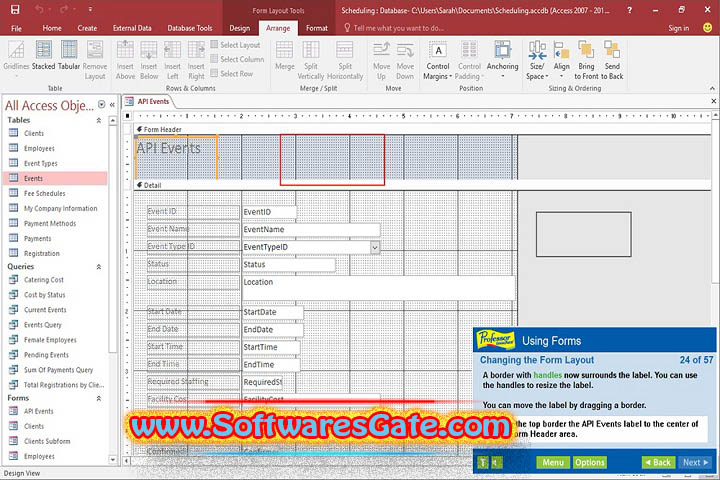This screenshot has width=720, height=480.
Task: Collapse the Forms group in navigation pane
Action: (98, 398)
